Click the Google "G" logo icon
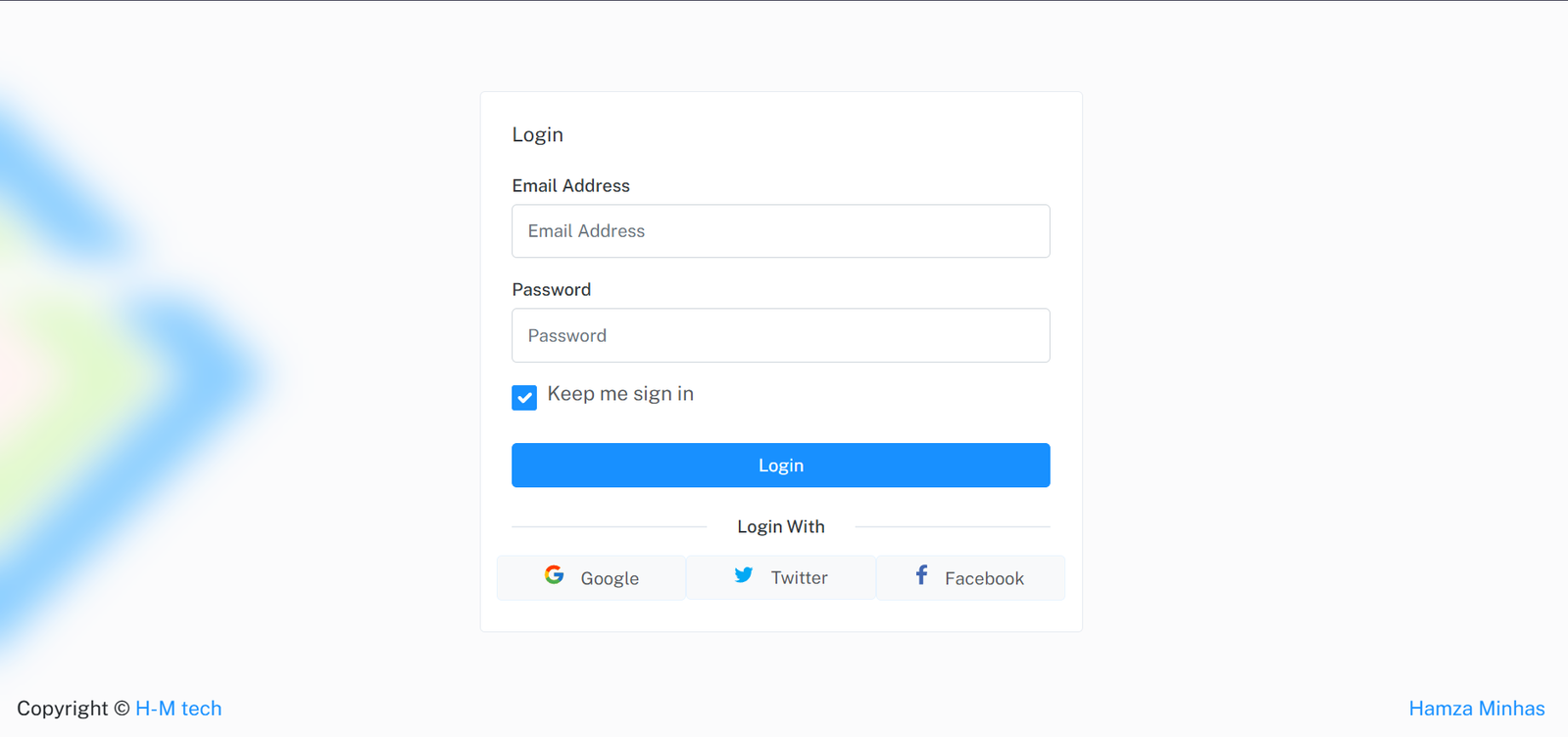 [554, 575]
